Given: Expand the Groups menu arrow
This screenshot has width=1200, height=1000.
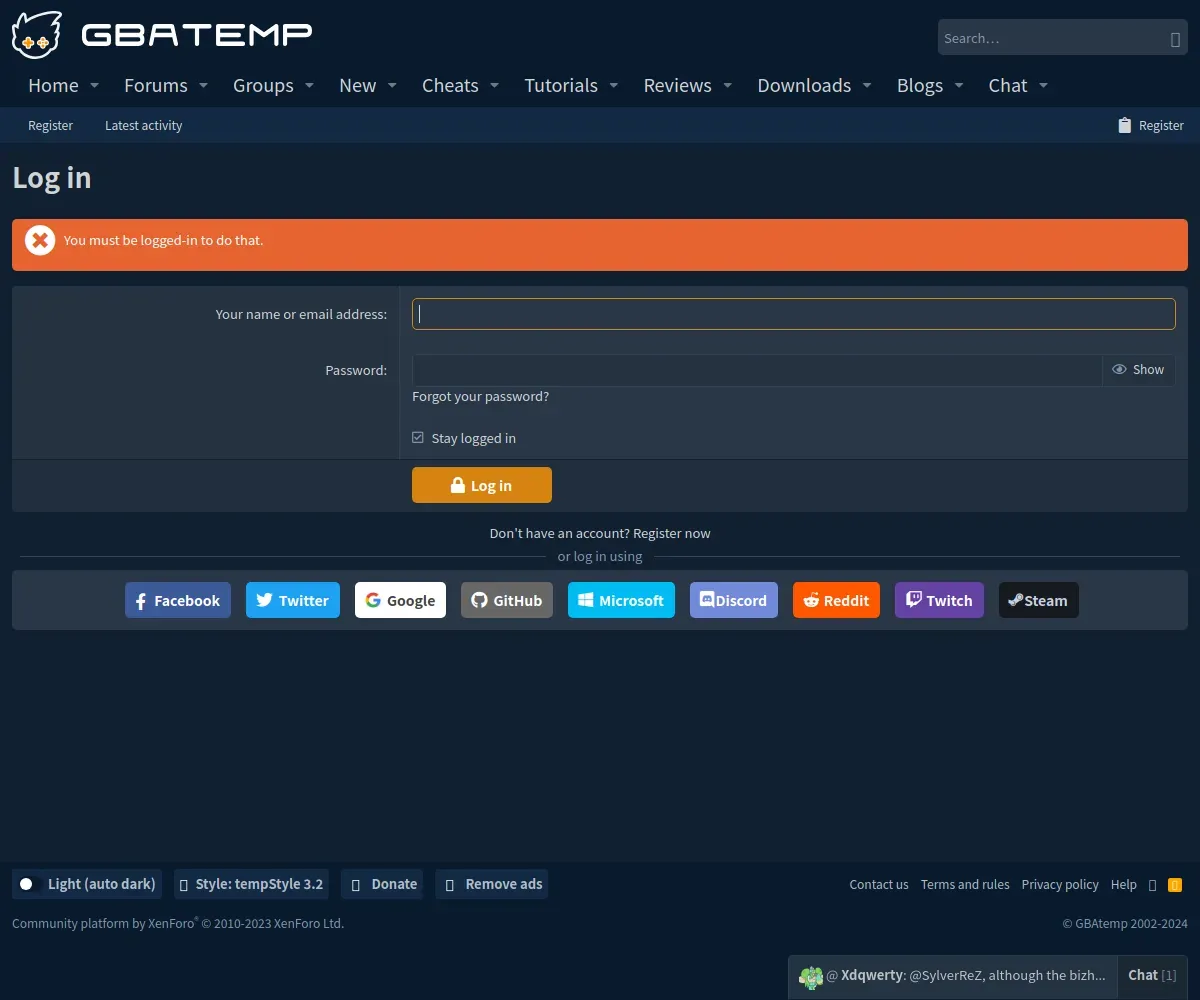Looking at the screenshot, I should coord(309,86).
